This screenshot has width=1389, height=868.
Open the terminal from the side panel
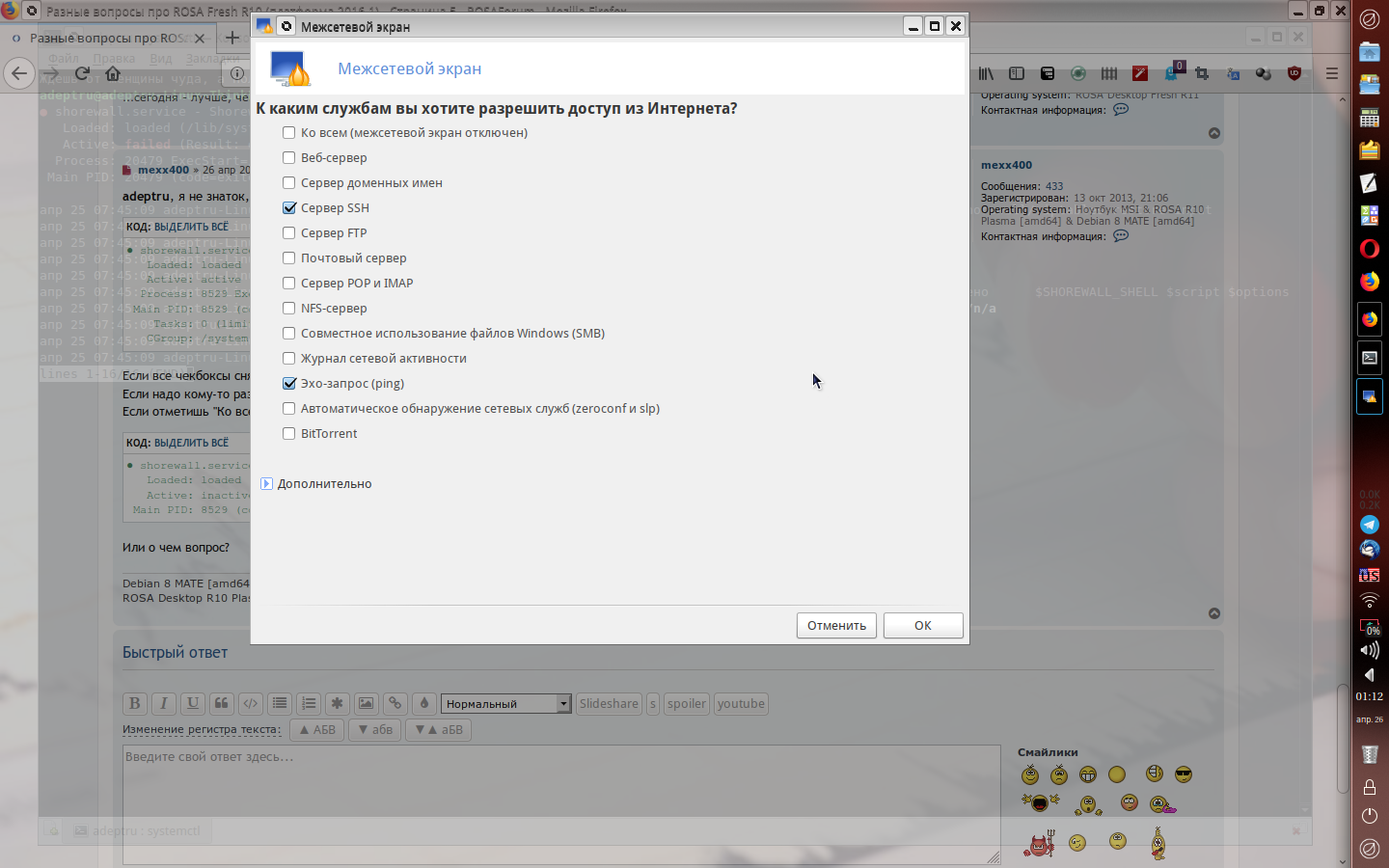pos(1370,357)
